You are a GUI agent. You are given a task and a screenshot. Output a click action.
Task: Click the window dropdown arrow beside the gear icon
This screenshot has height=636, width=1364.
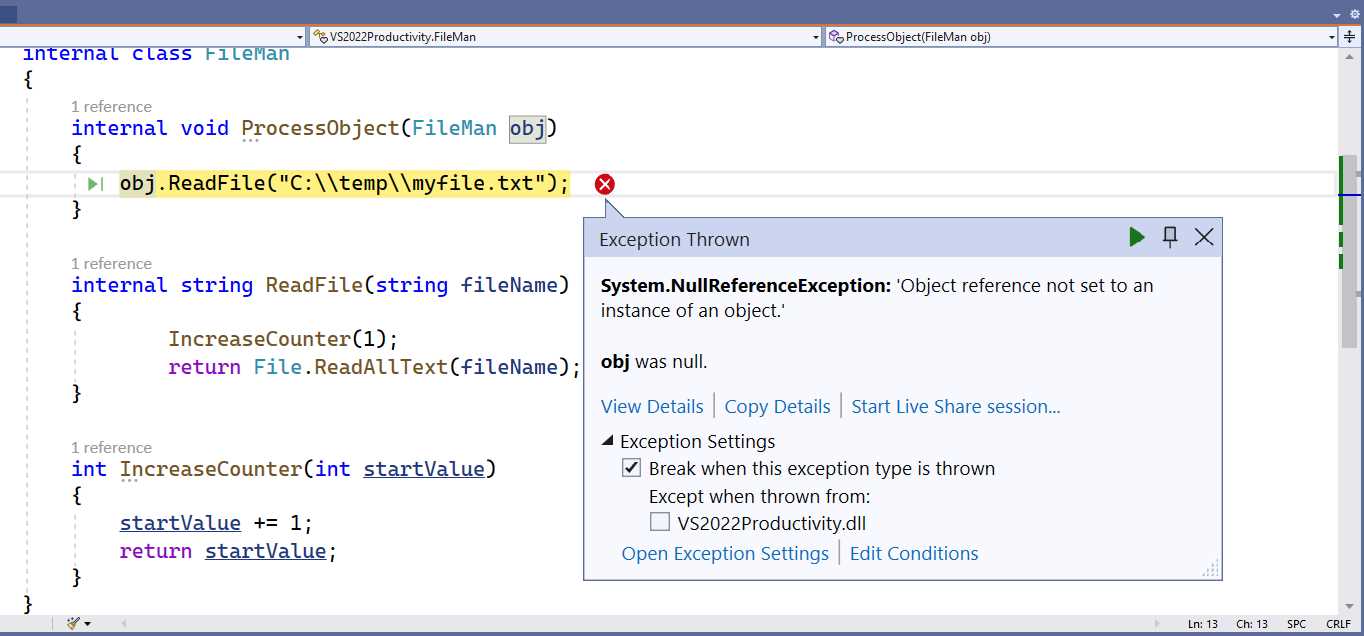[x=1335, y=13]
